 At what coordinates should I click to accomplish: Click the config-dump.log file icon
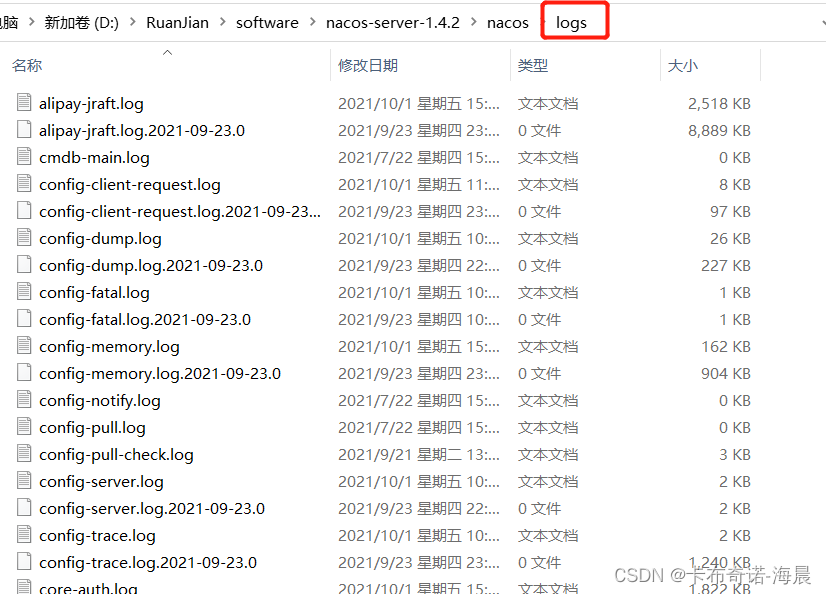(22, 238)
